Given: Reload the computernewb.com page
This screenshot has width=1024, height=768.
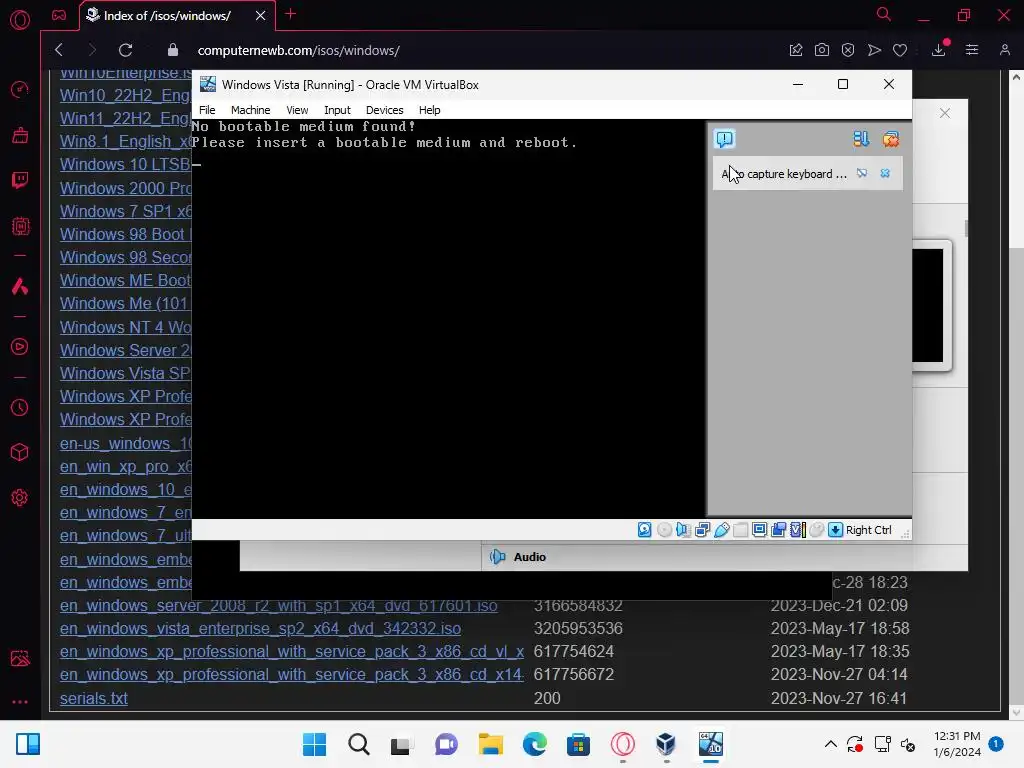Looking at the screenshot, I should pyautogui.click(x=125, y=50).
